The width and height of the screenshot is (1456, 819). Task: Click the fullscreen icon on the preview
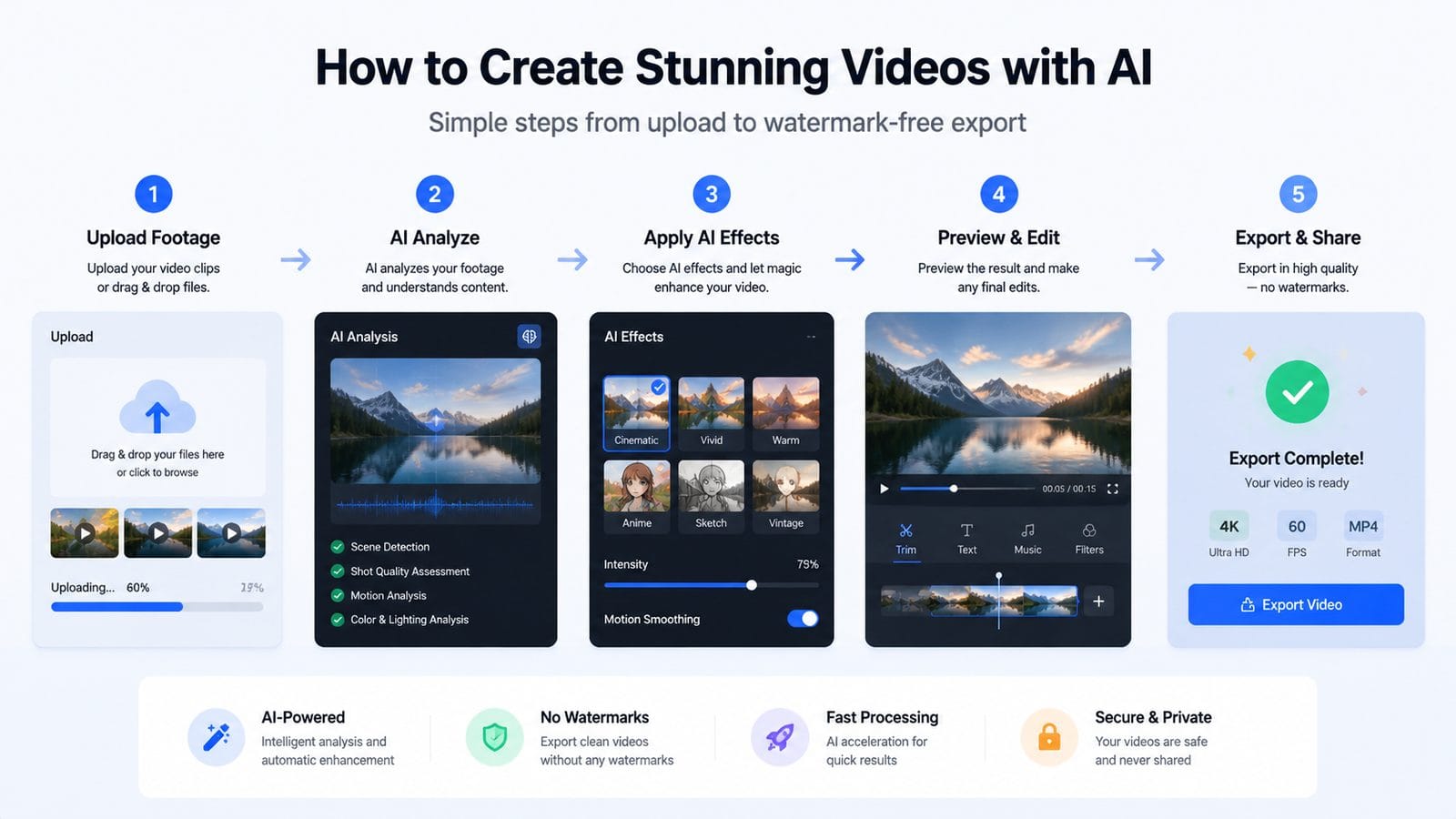click(x=1112, y=489)
